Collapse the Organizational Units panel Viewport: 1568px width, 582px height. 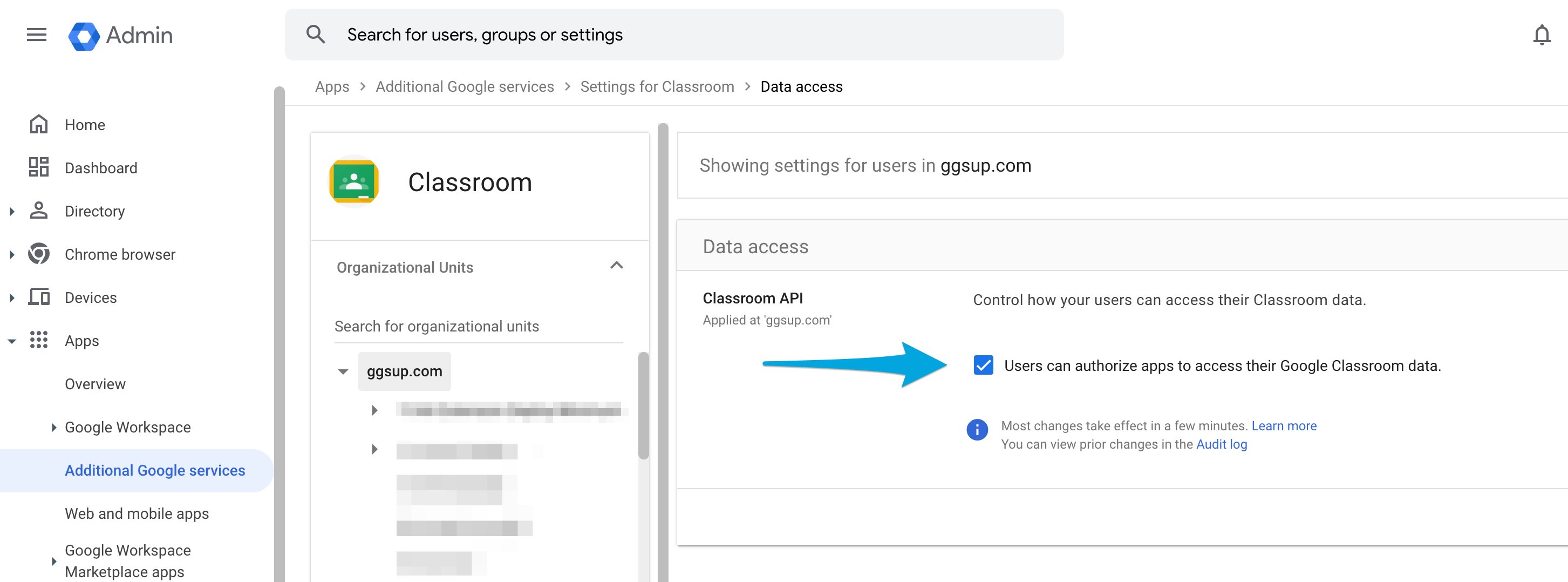click(617, 266)
